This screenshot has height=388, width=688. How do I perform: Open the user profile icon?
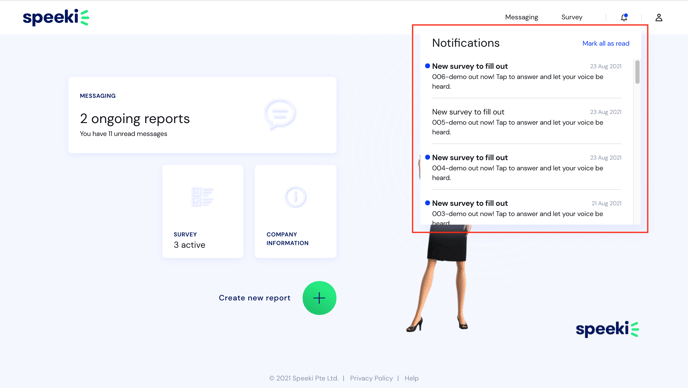(x=659, y=17)
